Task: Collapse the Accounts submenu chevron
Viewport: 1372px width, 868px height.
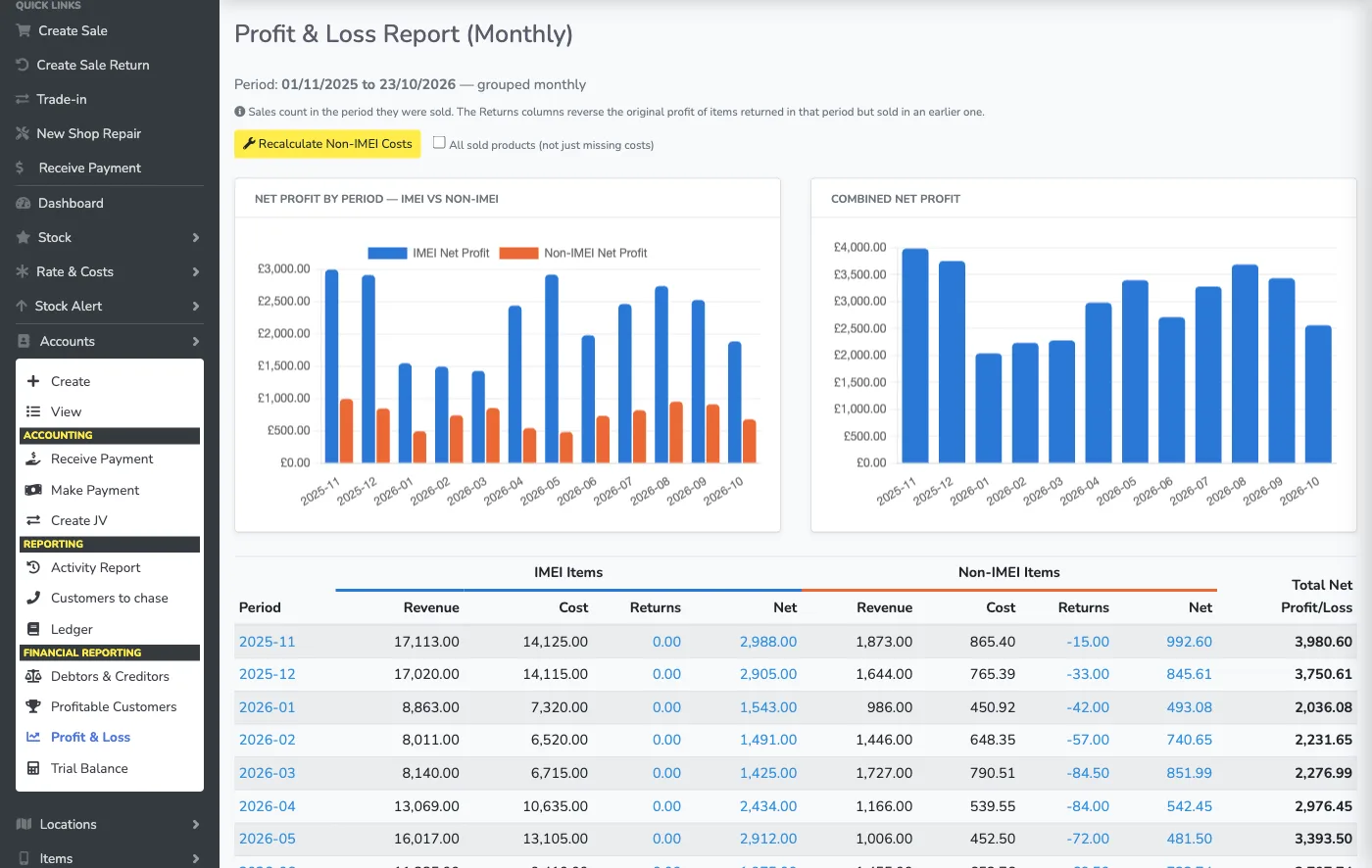Action: pyautogui.click(x=196, y=341)
